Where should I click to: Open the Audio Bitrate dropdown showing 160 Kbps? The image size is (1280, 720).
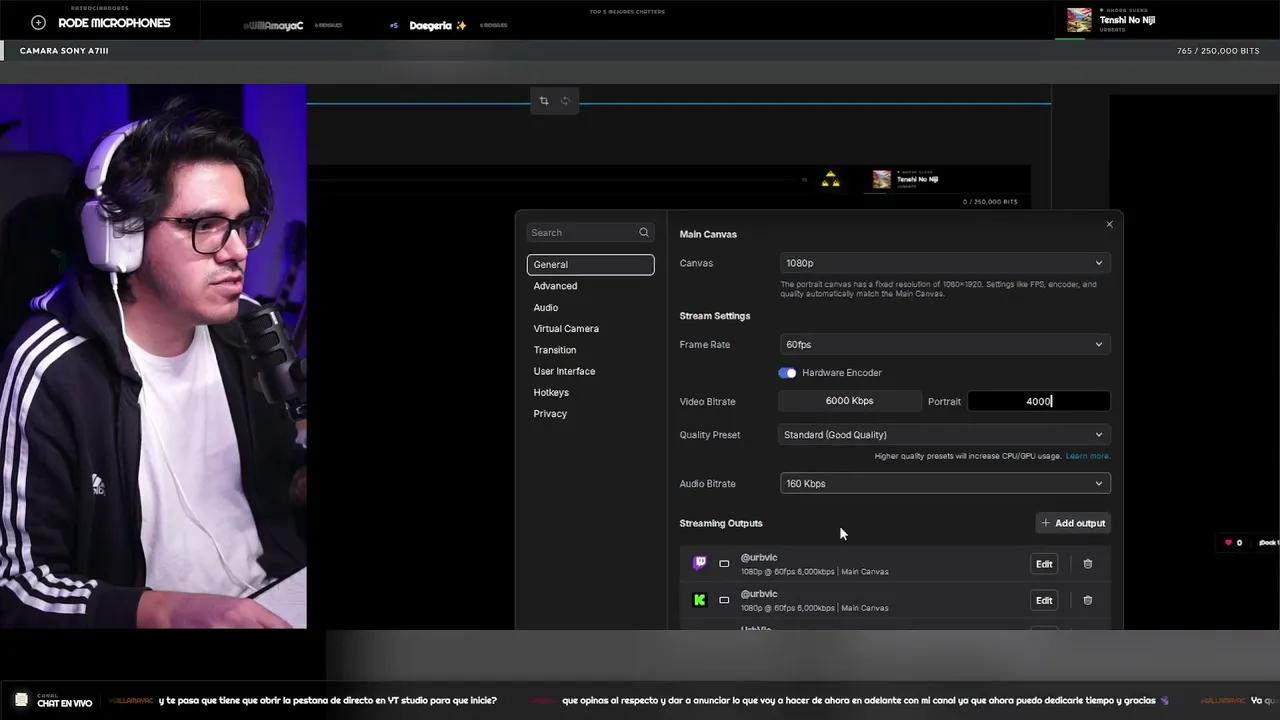coord(945,484)
